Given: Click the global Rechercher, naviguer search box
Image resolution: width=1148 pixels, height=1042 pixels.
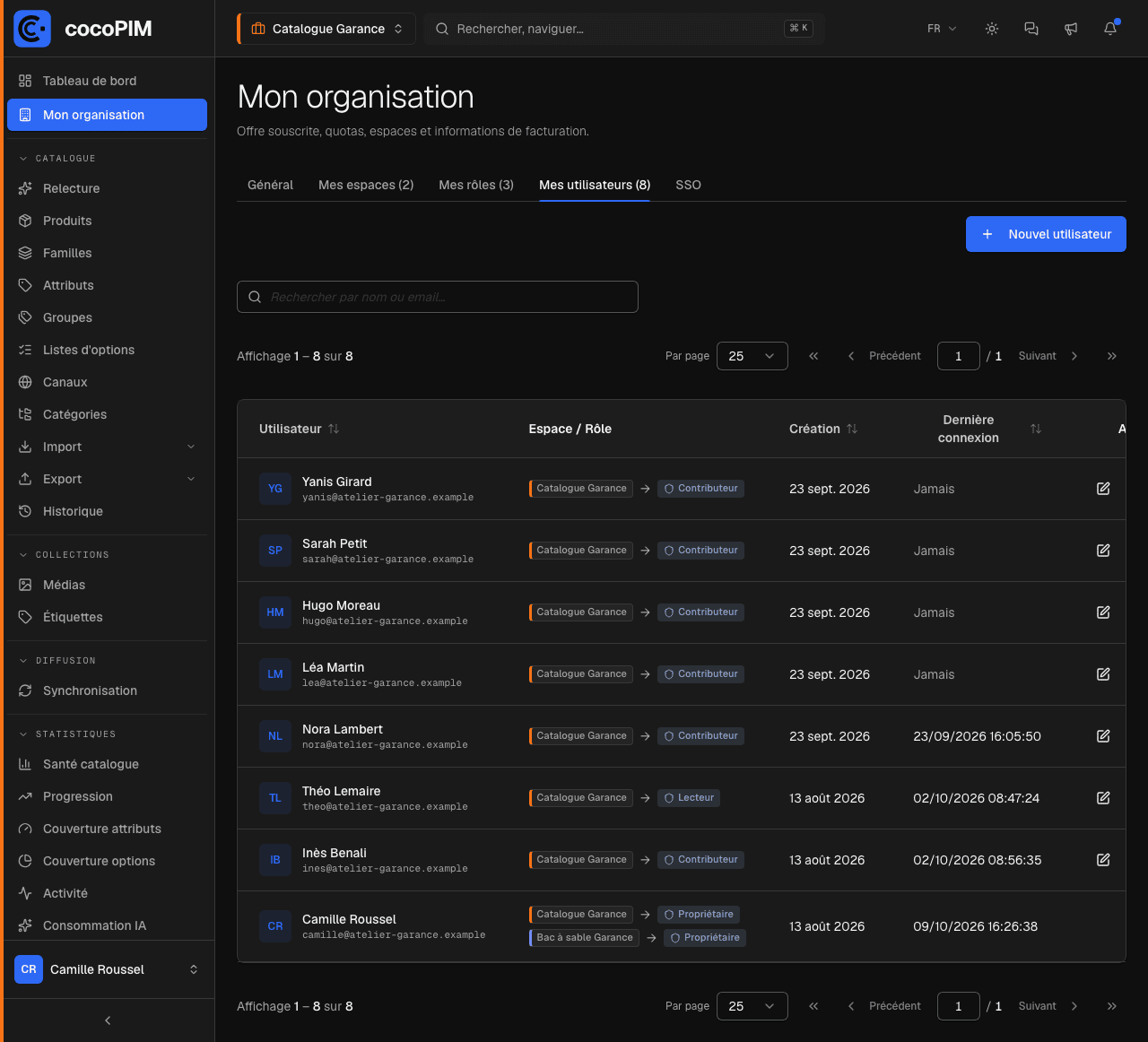Looking at the screenshot, I should click(624, 29).
